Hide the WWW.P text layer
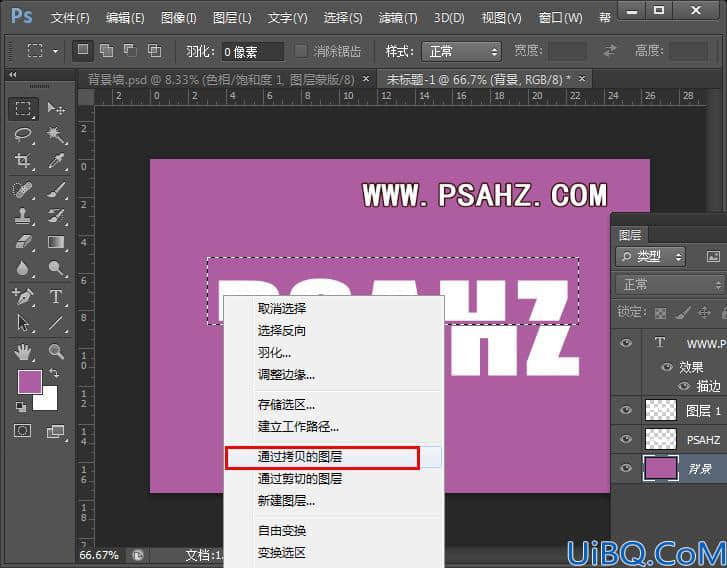 coord(626,343)
